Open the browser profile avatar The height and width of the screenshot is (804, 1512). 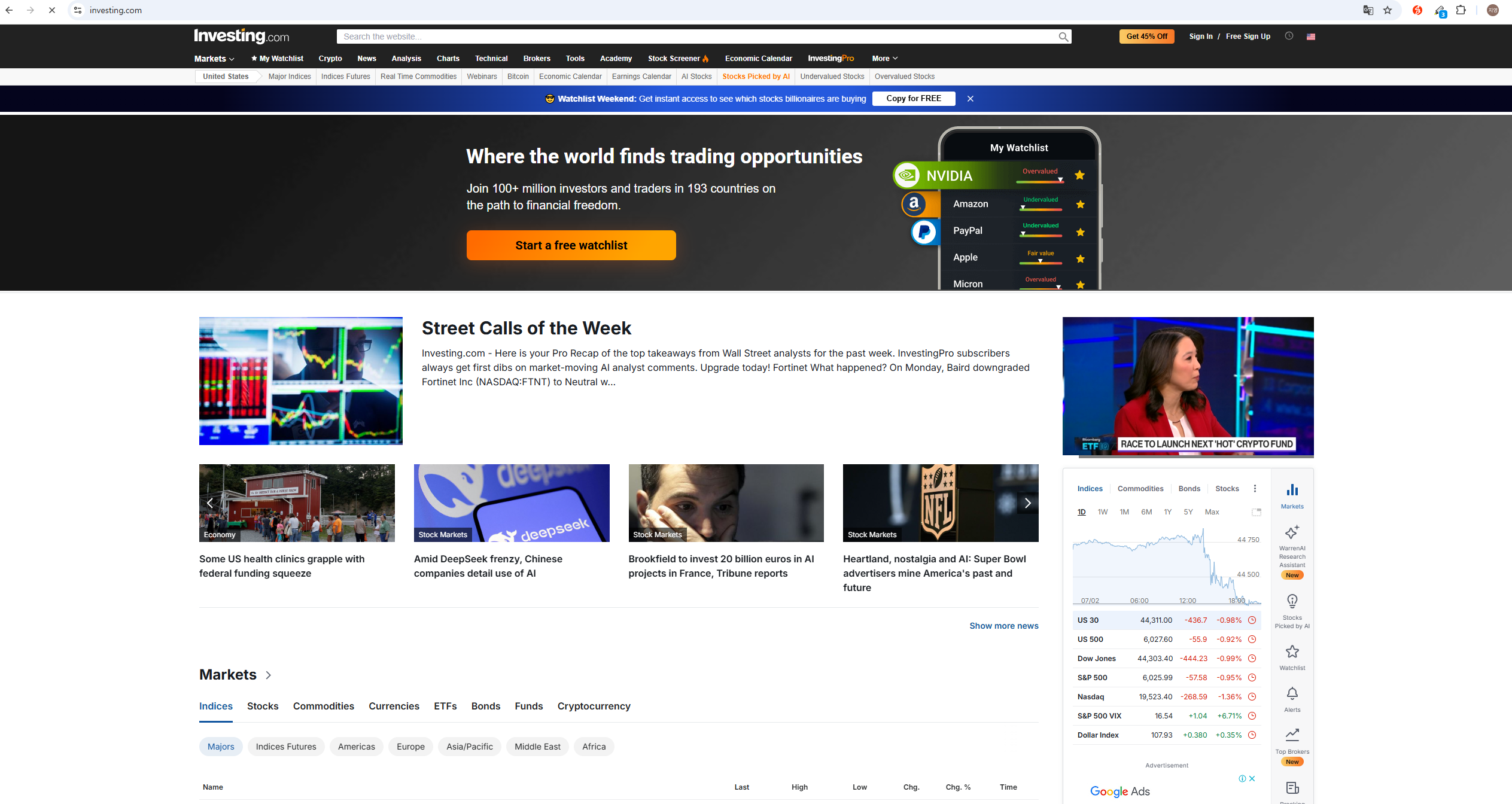tap(1493, 10)
